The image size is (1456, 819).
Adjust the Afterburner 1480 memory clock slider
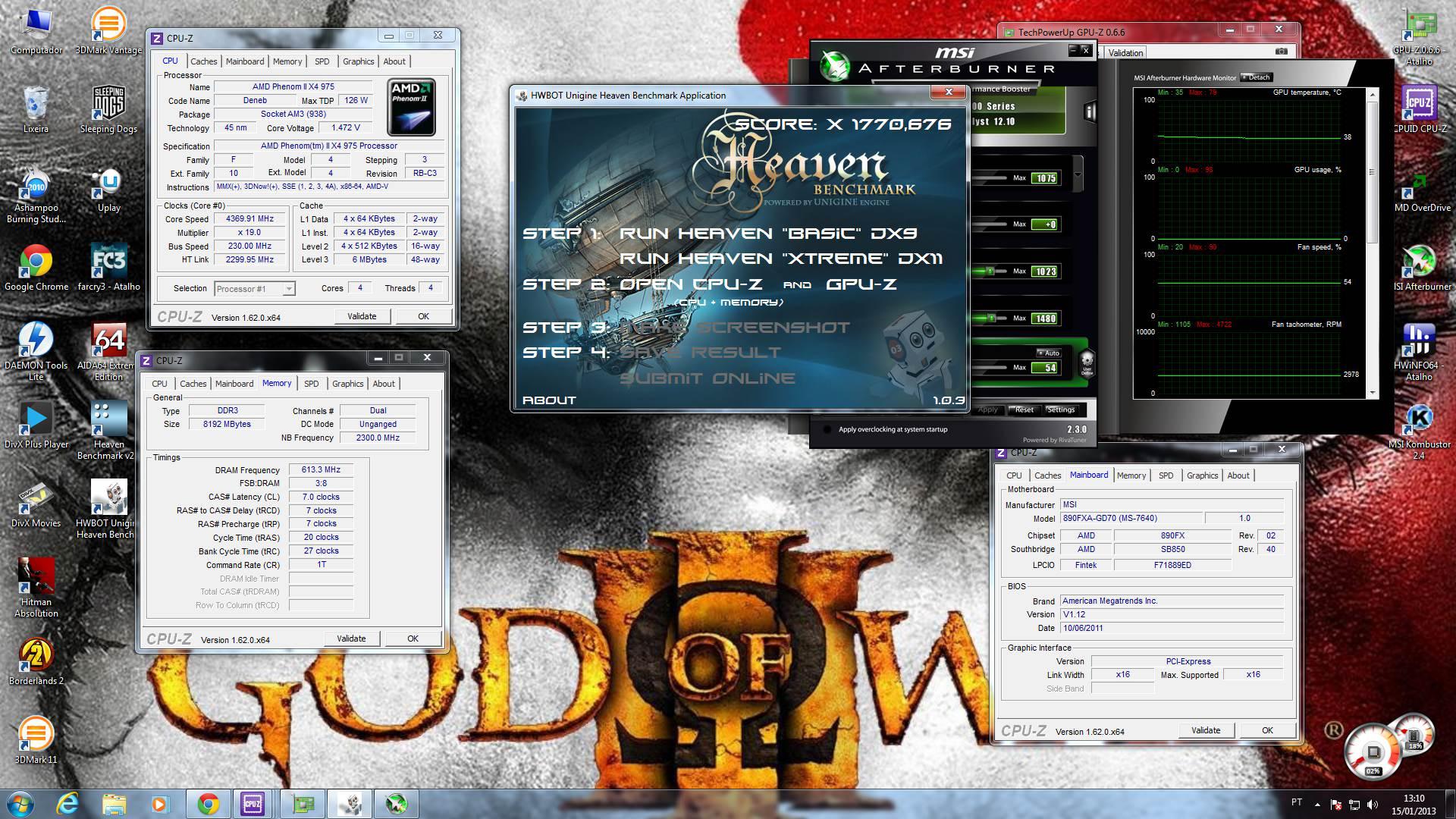pos(991,318)
